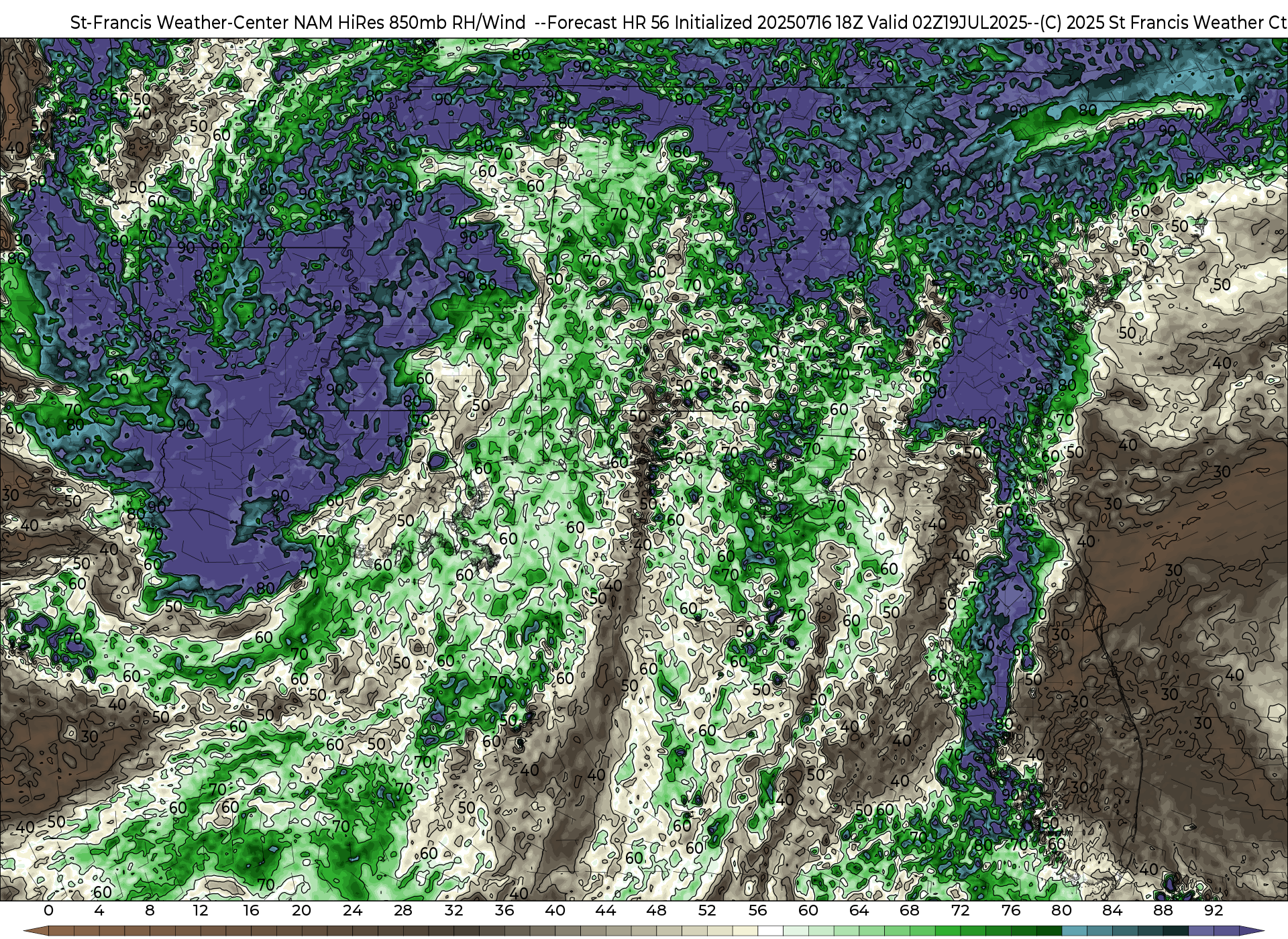1288x939 pixels.
Task: Click the '0' label on the colorbar scale
Action: click(x=48, y=911)
